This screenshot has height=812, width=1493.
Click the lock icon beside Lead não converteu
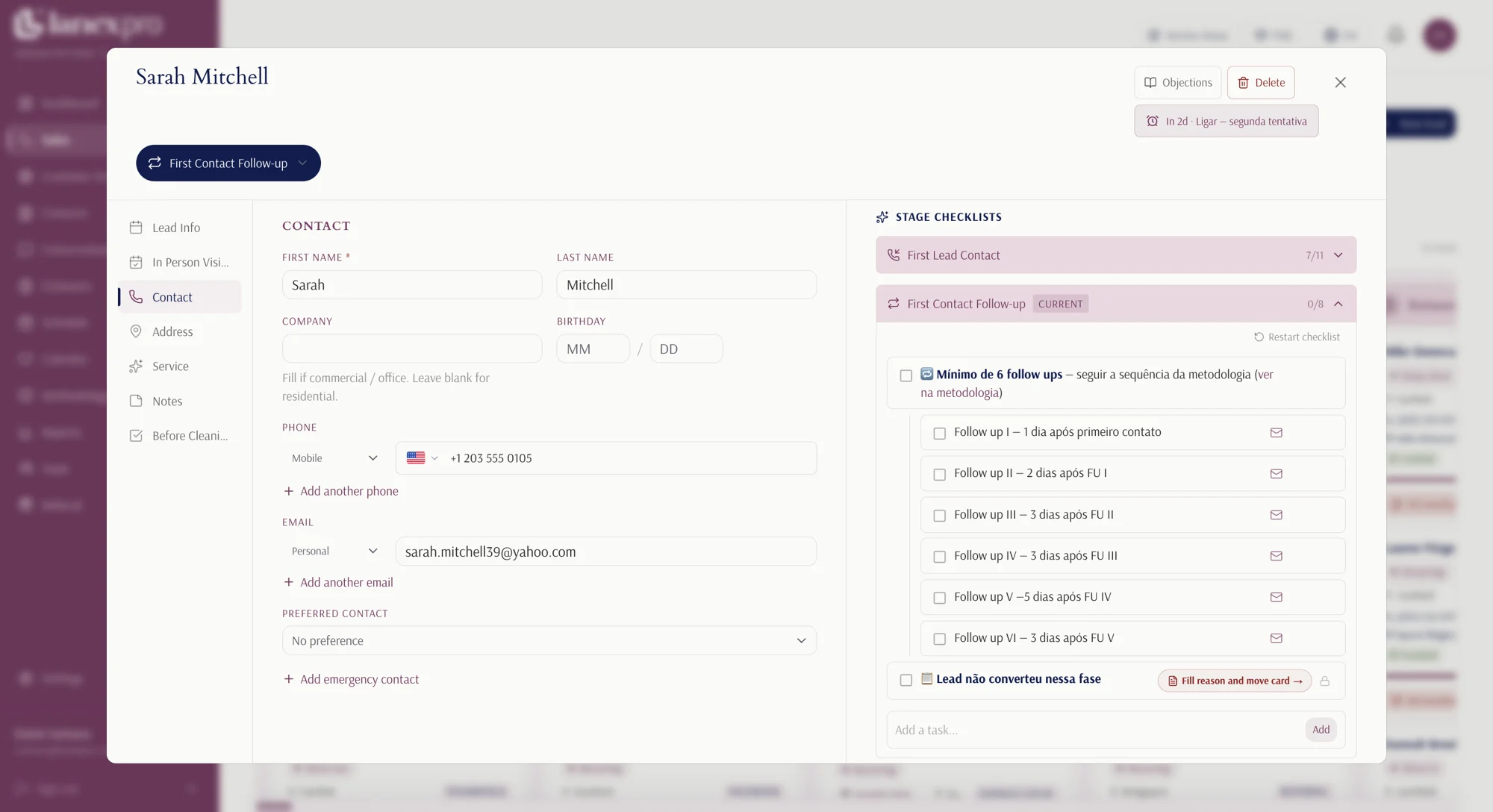(x=1324, y=681)
